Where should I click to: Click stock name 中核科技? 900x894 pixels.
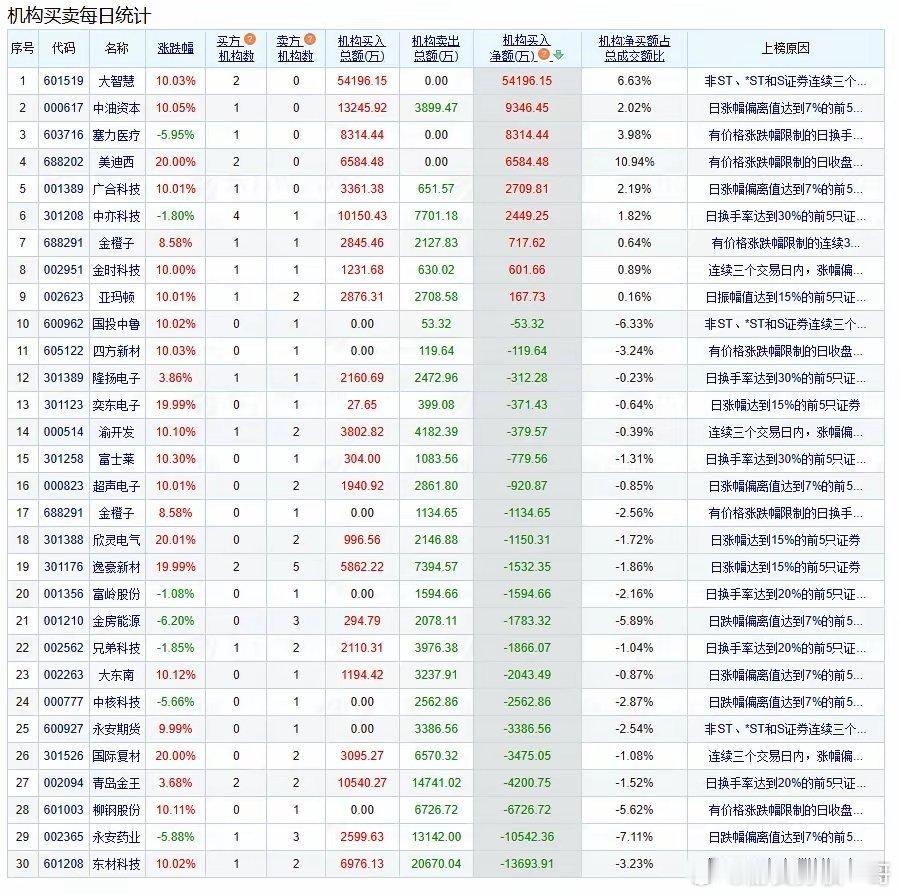click(x=117, y=701)
